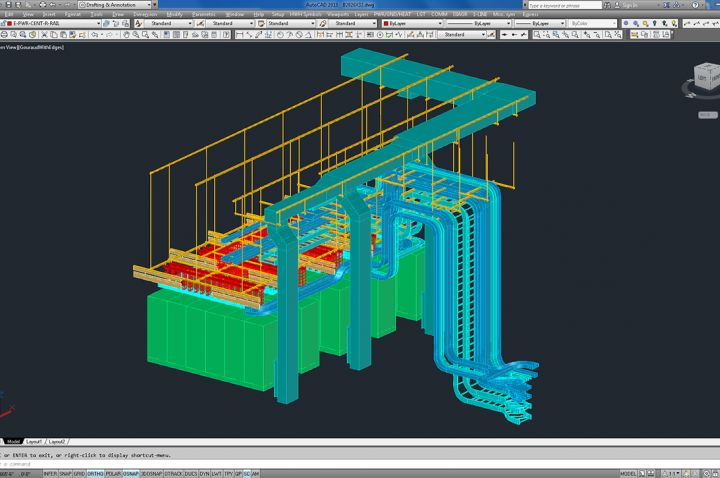
Task: Click the Pan hand tool icon
Action: [x=126, y=34]
